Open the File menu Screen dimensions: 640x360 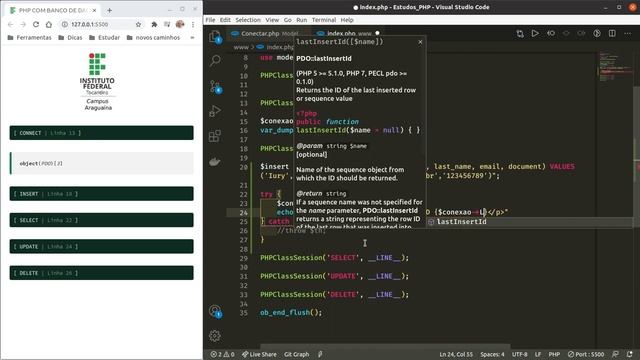pos(210,20)
